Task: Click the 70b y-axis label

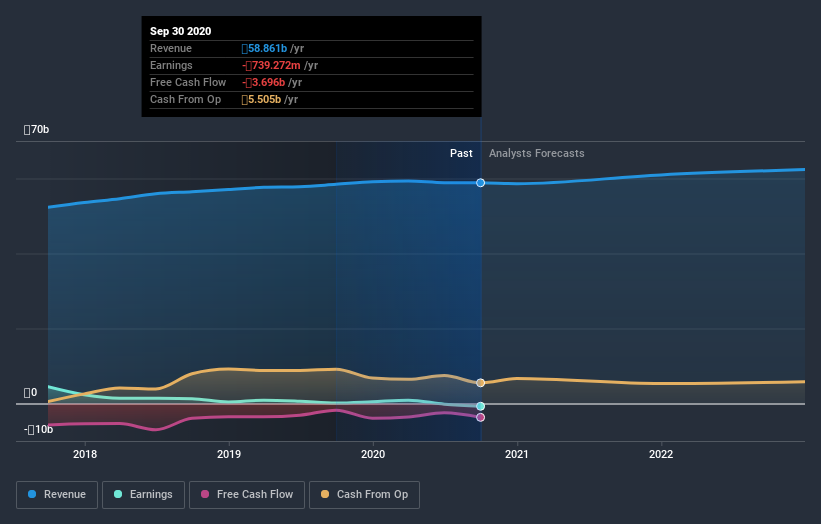Action: 36,129
